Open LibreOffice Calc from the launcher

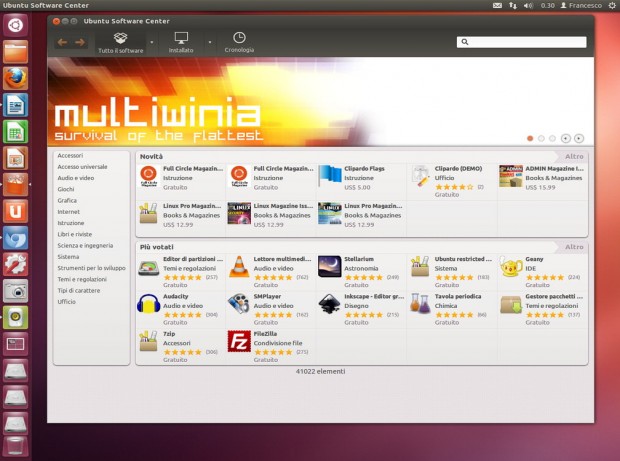pos(15,132)
